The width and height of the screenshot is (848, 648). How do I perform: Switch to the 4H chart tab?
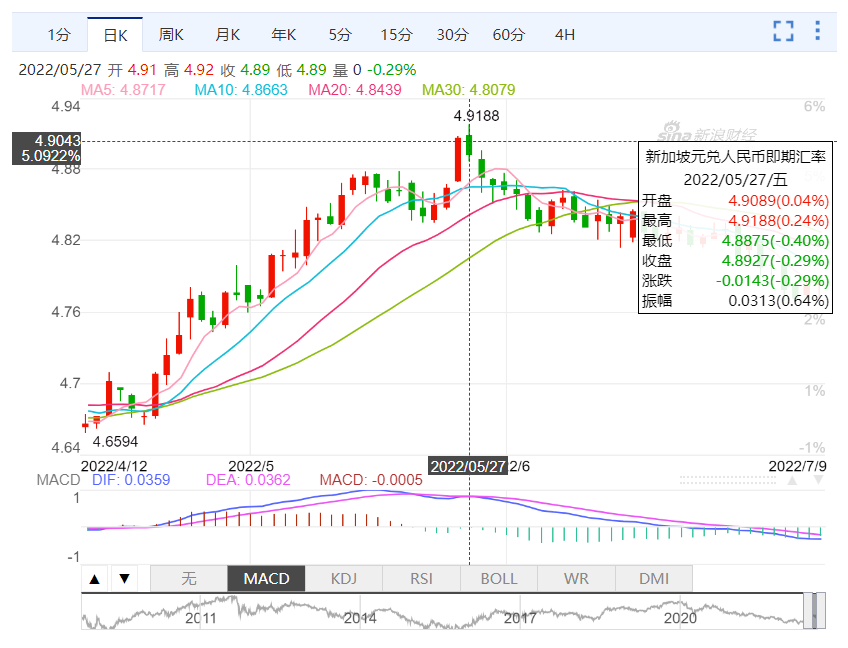[565, 35]
